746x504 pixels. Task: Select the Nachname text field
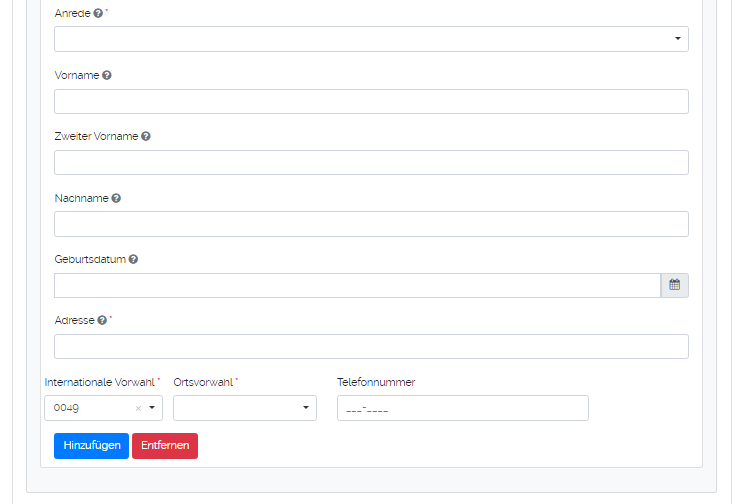coord(371,224)
